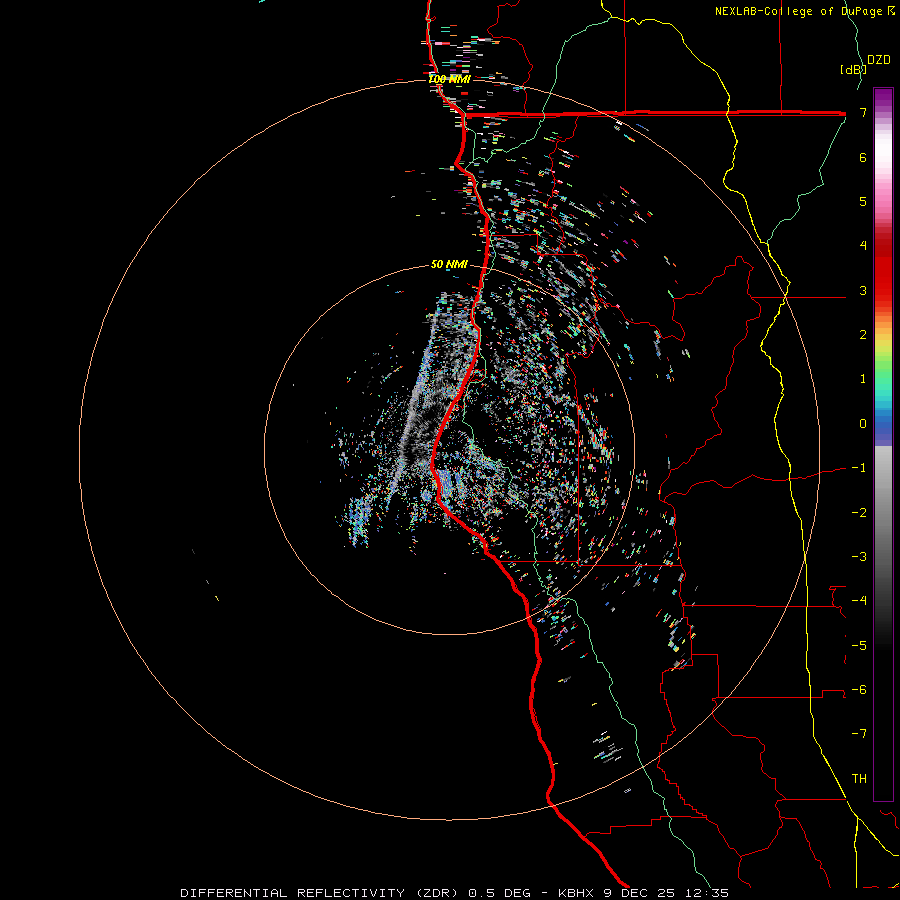Click the 6 dB scale value
This screenshot has width=900, height=900.
coord(863,157)
